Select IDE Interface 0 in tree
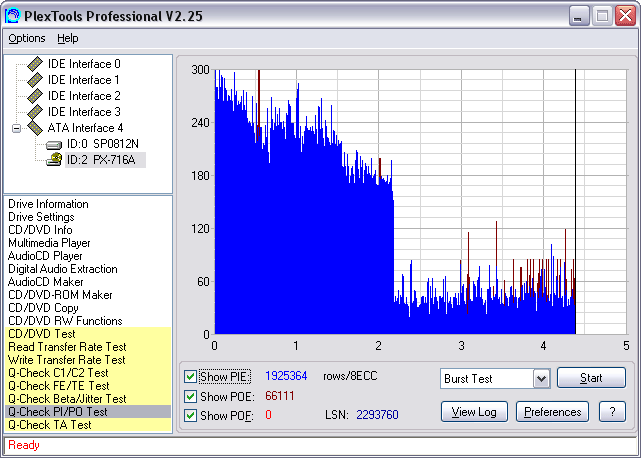Screen dimensions: 641x458 coord(84,64)
